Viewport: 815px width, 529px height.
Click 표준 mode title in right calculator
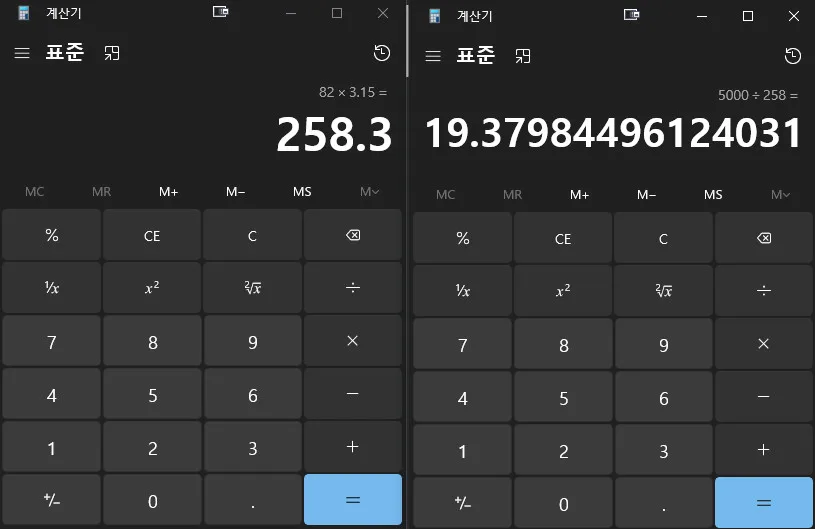point(476,56)
